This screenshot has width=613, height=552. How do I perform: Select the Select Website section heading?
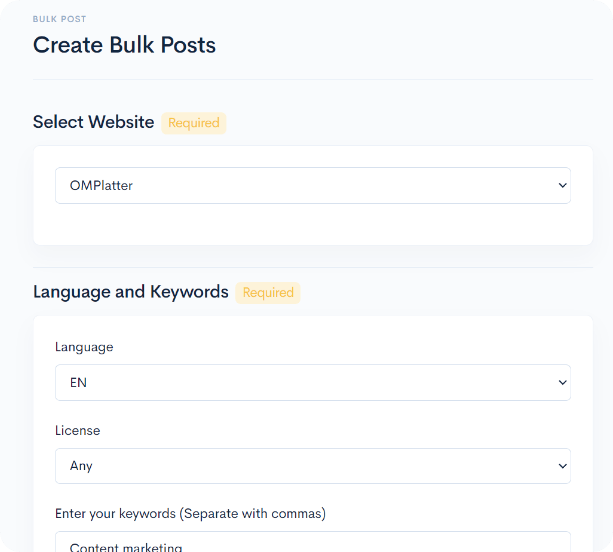point(93,122)
